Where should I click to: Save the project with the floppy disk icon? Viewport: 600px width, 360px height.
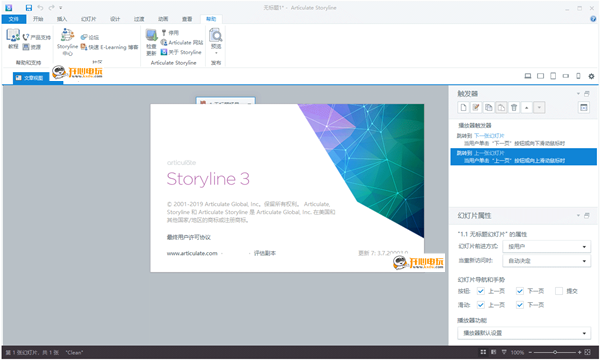tap(29, 8)
